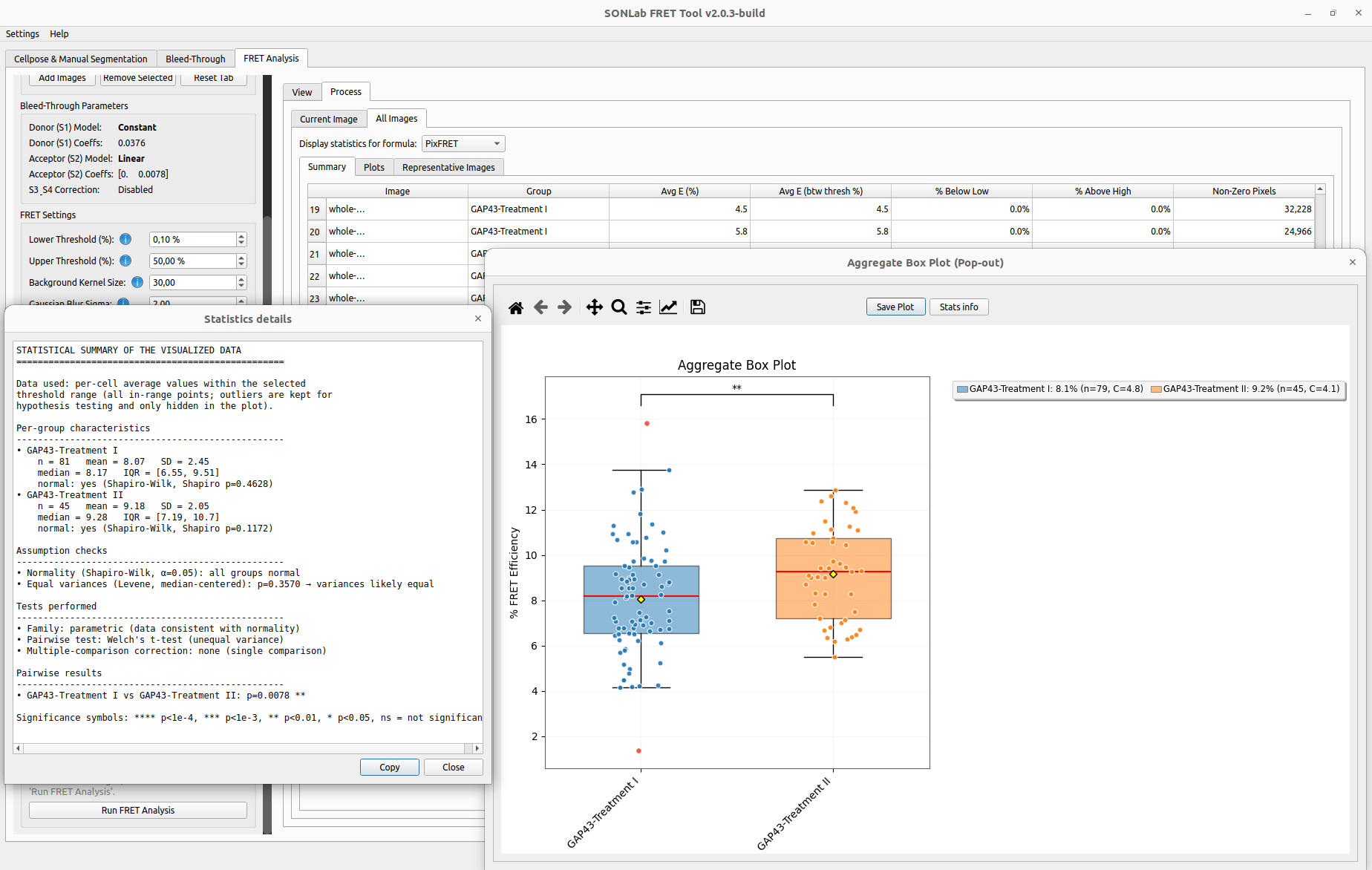Select the Process tab

coord(346,91)
